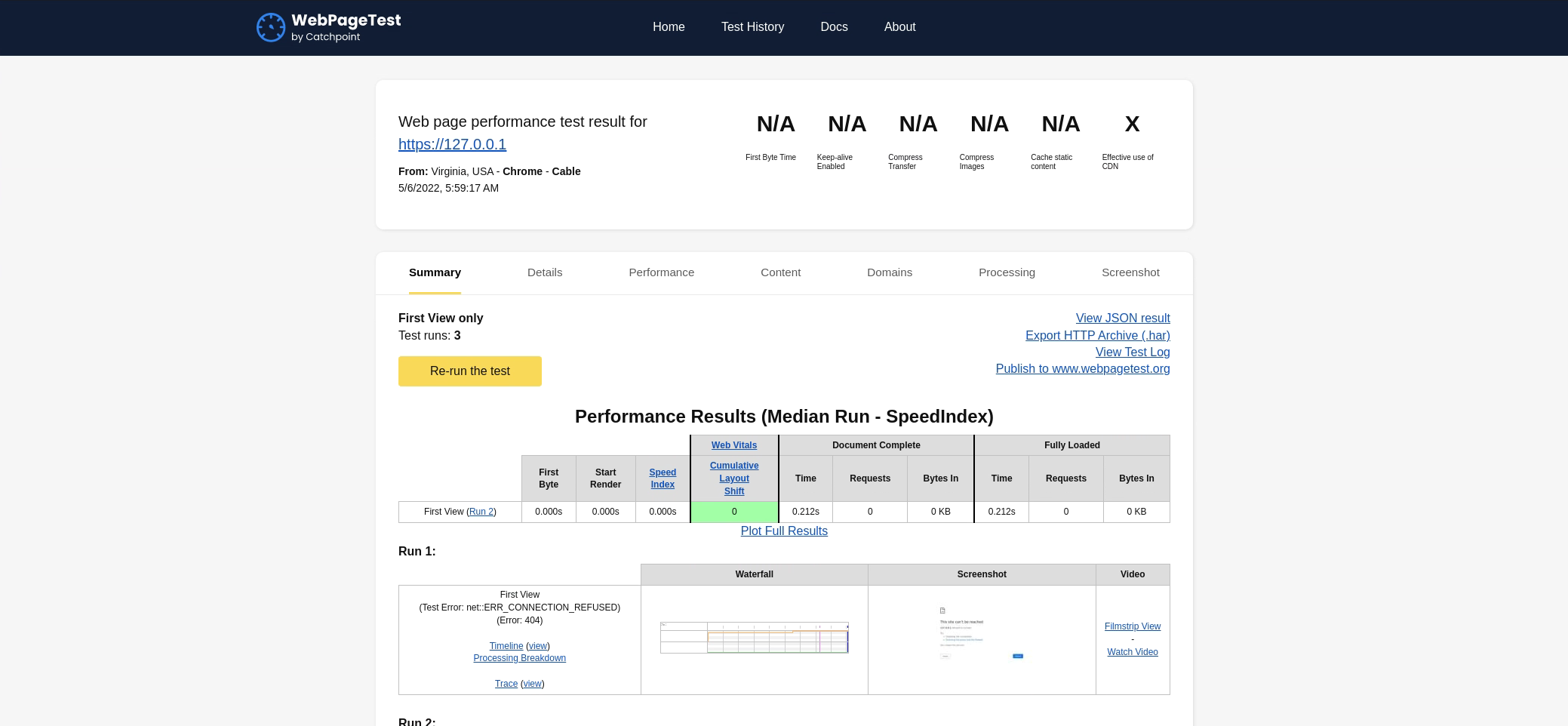Click Watch Video for Run 1

1133,652
